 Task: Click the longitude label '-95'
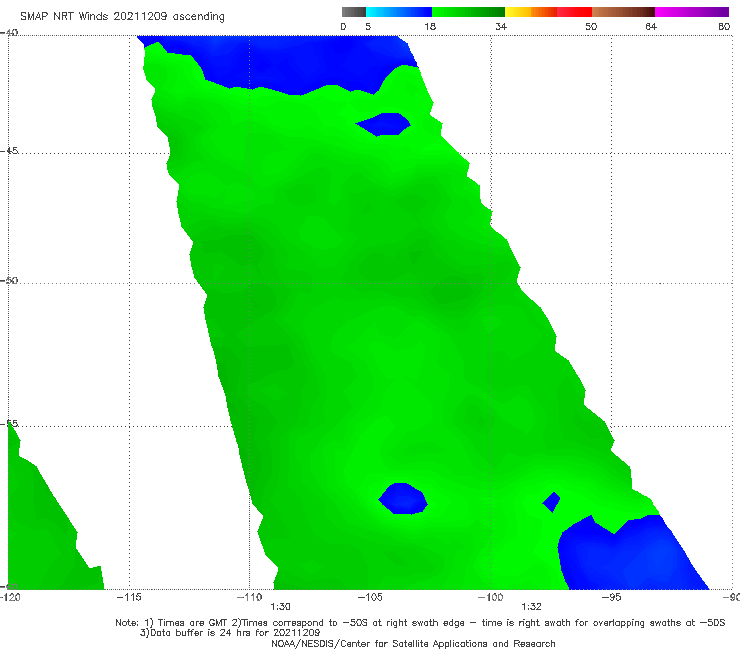(611, 597)
